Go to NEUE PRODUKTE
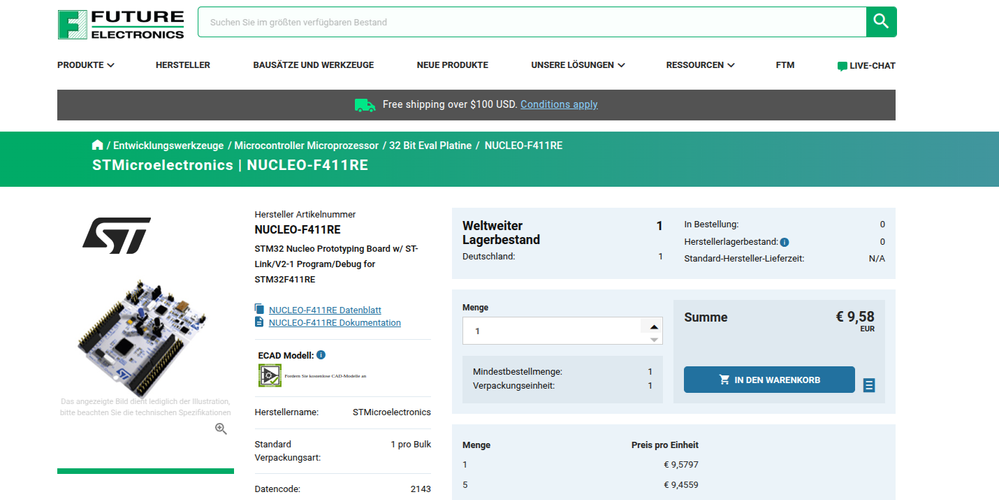The image size is (999, 500). coord(452,65)
